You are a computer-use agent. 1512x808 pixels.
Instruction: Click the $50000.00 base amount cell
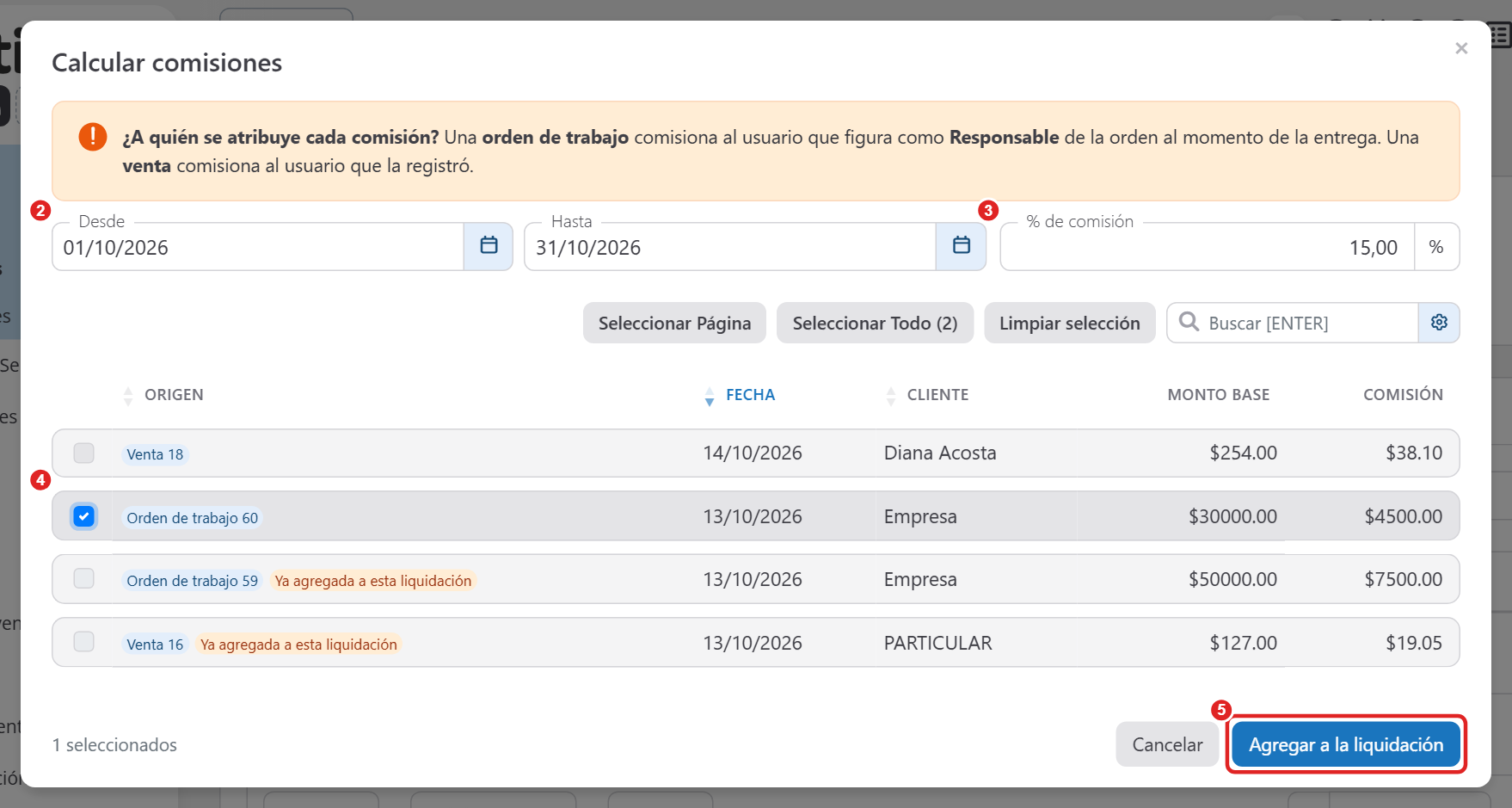(1232, 579)
